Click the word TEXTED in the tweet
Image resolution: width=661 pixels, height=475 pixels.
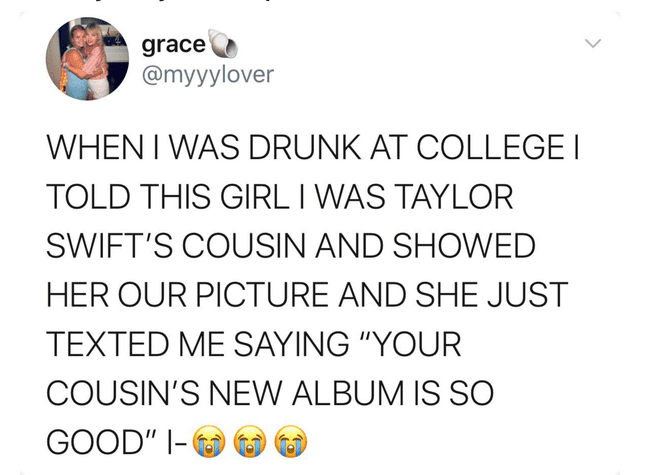pos(107,344)
